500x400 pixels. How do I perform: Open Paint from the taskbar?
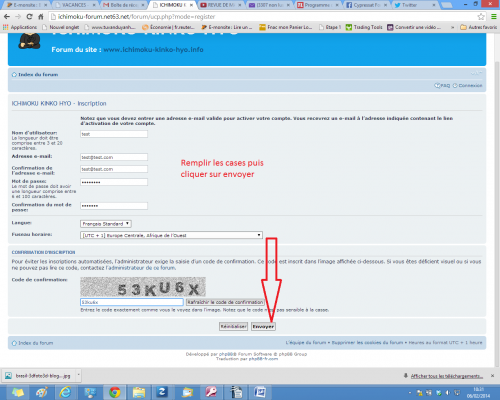(x=41, y=392)
